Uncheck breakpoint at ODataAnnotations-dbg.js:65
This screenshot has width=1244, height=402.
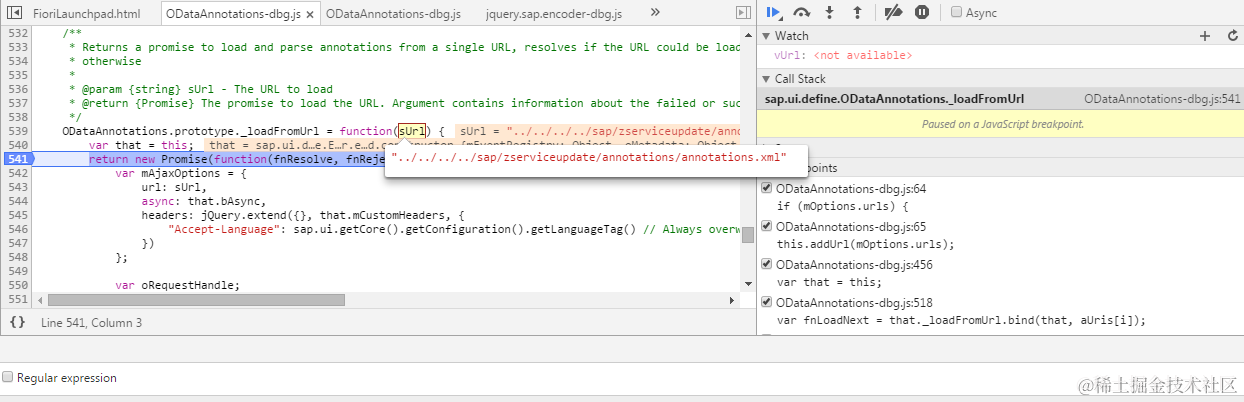pyautogui.click(x=767, y=226)
